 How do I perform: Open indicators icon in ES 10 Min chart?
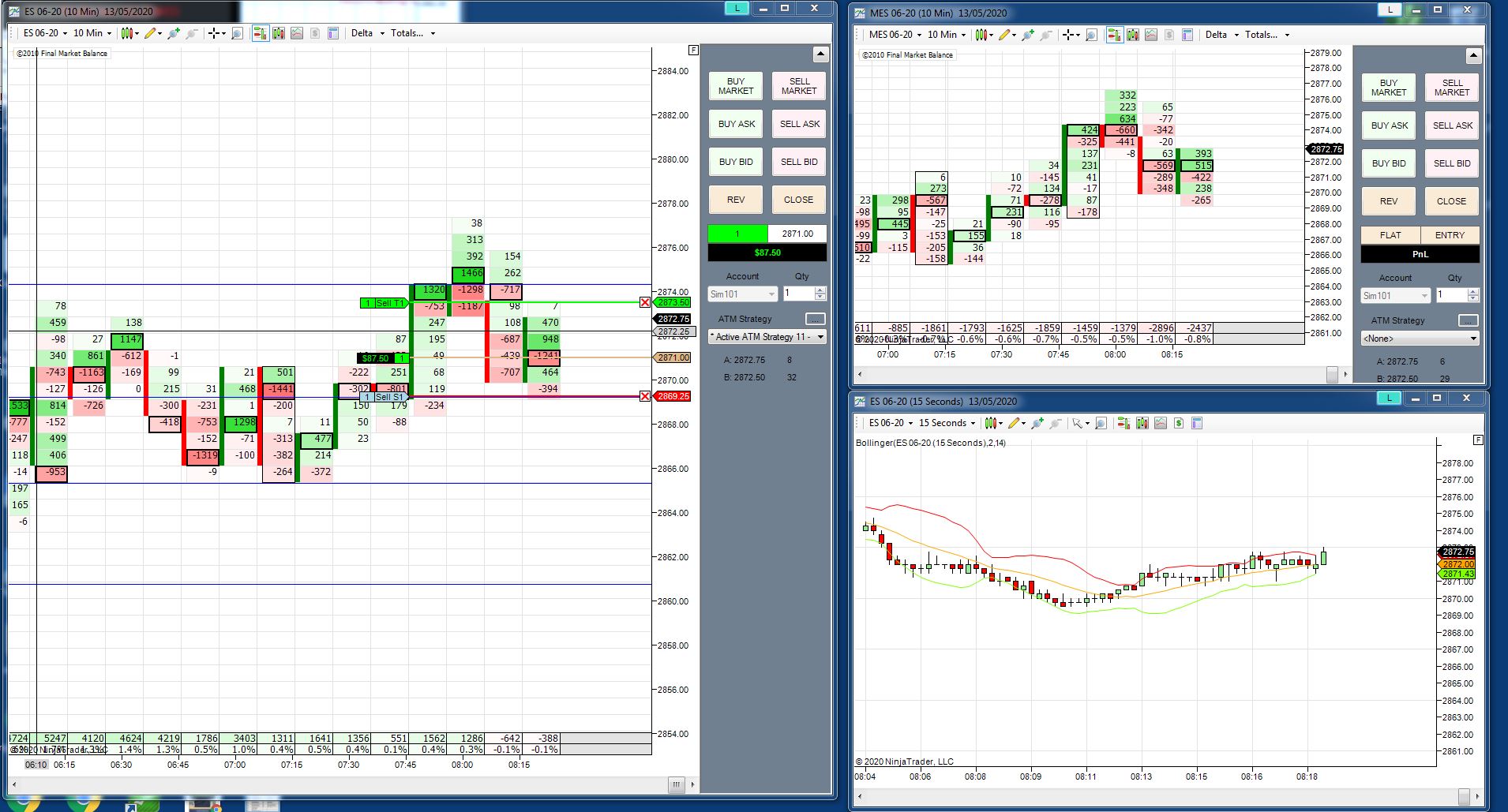(278, 33)
